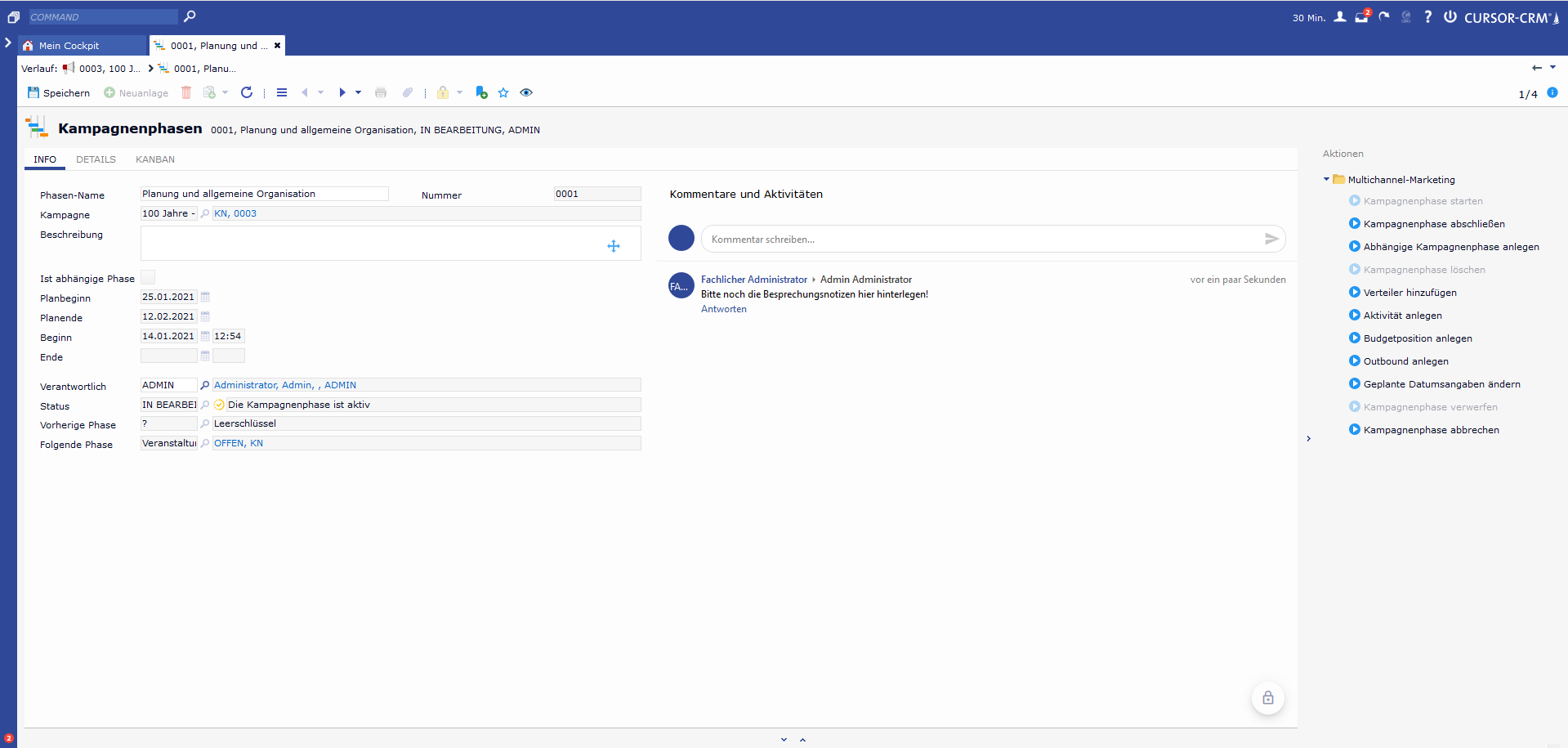Click the power logout icon
Screen dimensions: 1568x748
(x=1450, y=17)
